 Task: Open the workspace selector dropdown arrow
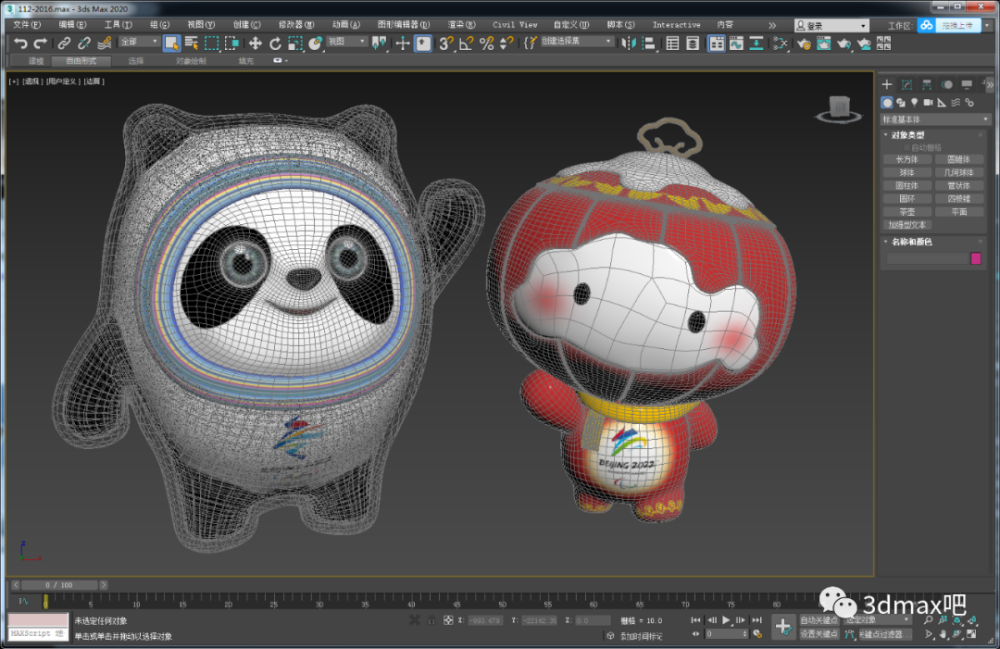click(988, 26)
